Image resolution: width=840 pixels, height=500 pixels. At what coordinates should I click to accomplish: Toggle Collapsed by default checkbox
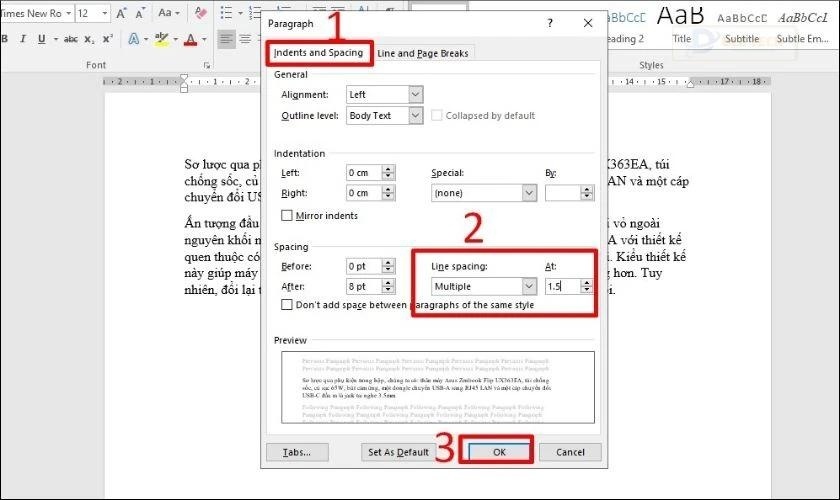(437, 116)
